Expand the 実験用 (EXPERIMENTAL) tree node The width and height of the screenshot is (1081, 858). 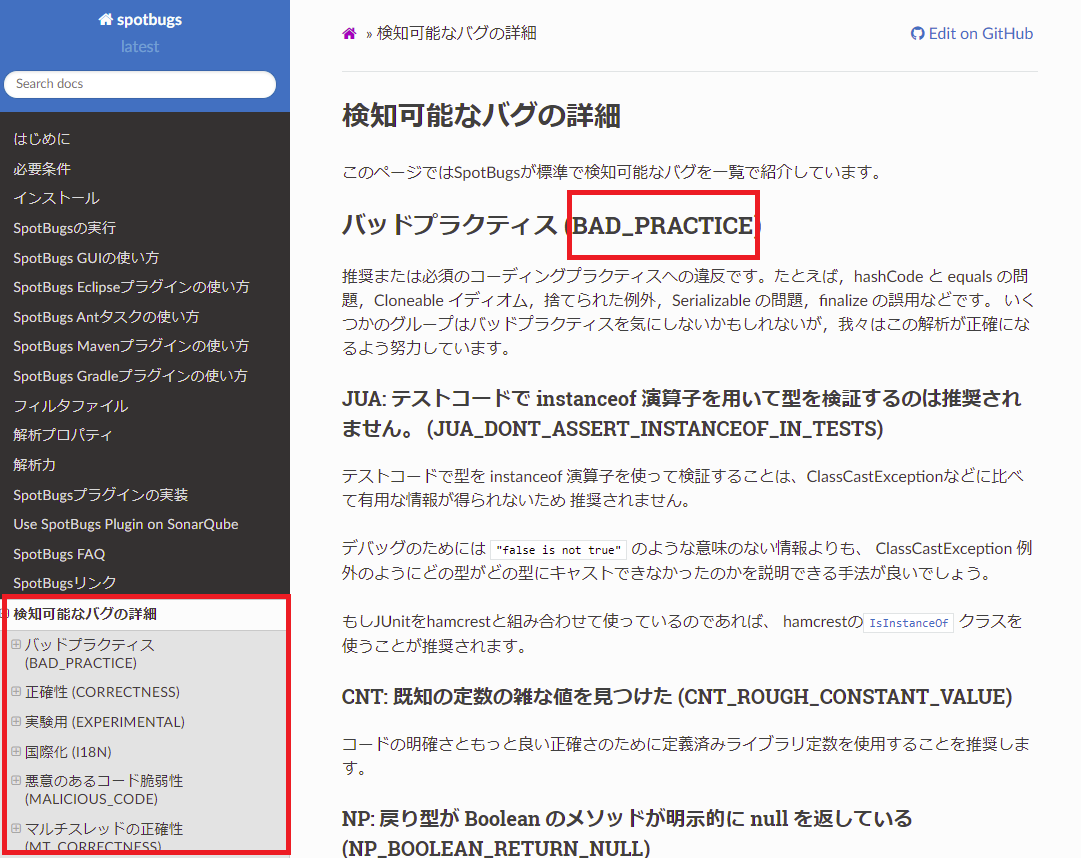point(16,722)
